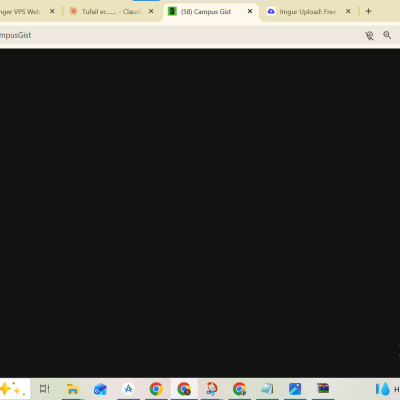400x400 pixels.
Task: Open the Outlook taskbar icon
Action: pyautogui.click(x=100, y=389)
